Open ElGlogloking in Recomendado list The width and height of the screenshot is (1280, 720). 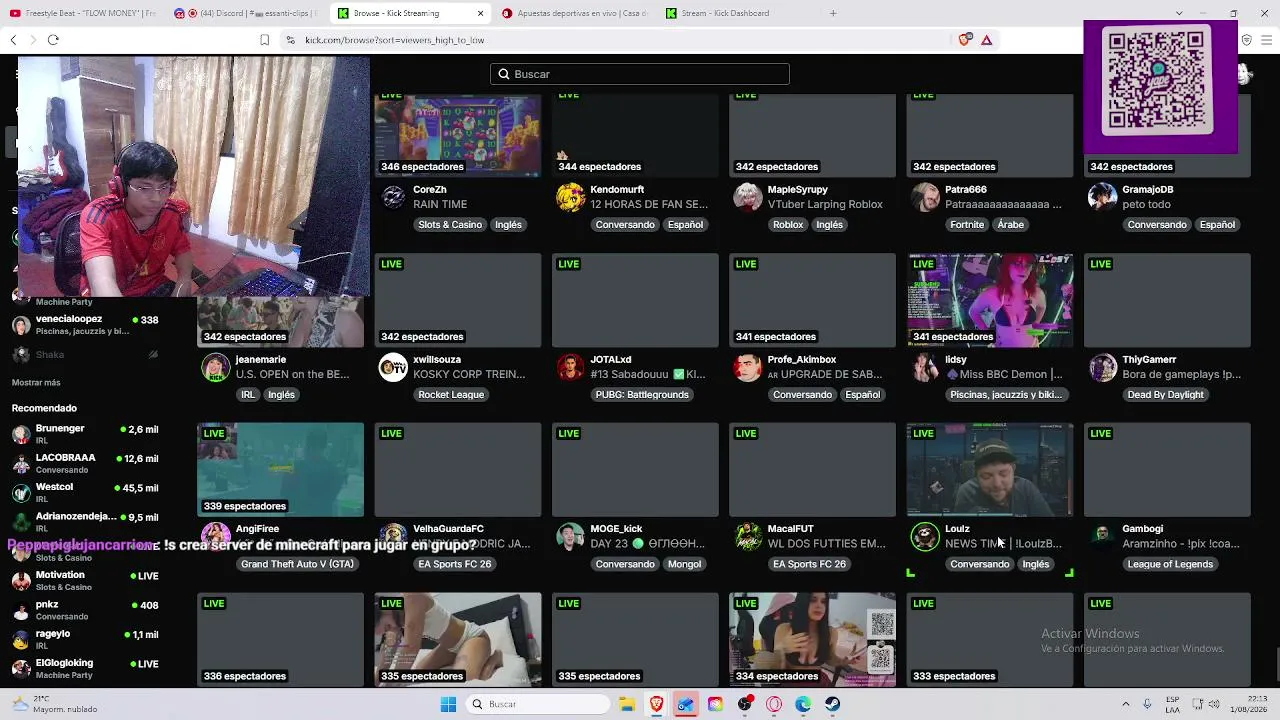[x=85, y=668]
